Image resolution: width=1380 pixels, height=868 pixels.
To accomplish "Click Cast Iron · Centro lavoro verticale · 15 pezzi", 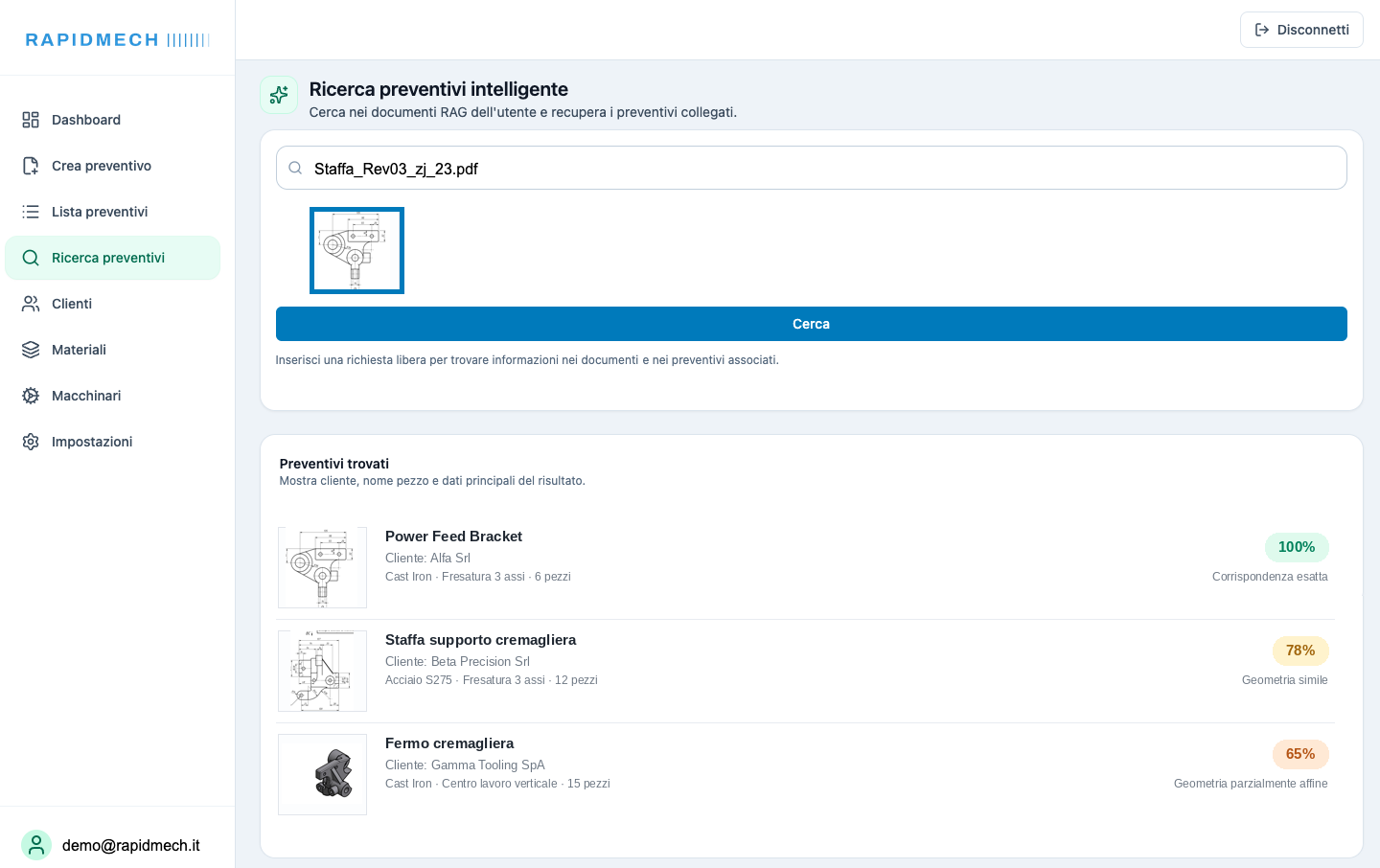I will click(497, 784).
